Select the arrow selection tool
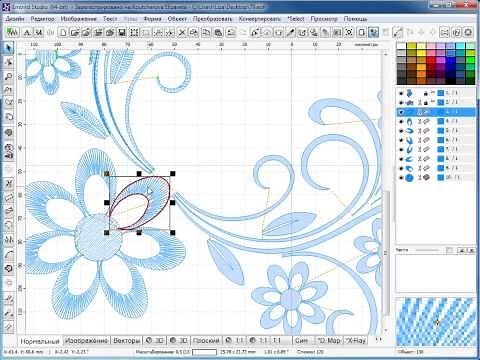Image resolution: width=480 pixels, height=360 pixels. [9, 48]
